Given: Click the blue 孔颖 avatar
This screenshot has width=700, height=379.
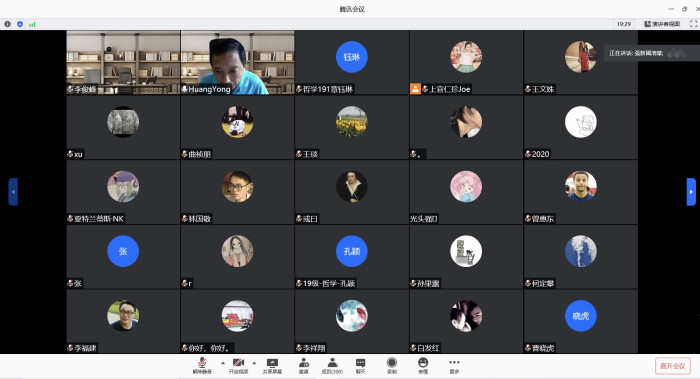Looking at the screenshot, I should coord(352,251).
